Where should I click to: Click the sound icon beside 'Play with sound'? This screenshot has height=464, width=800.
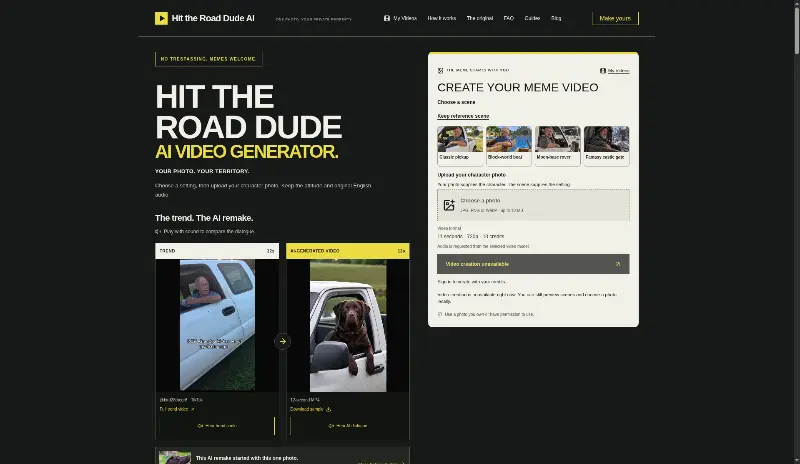158,232
